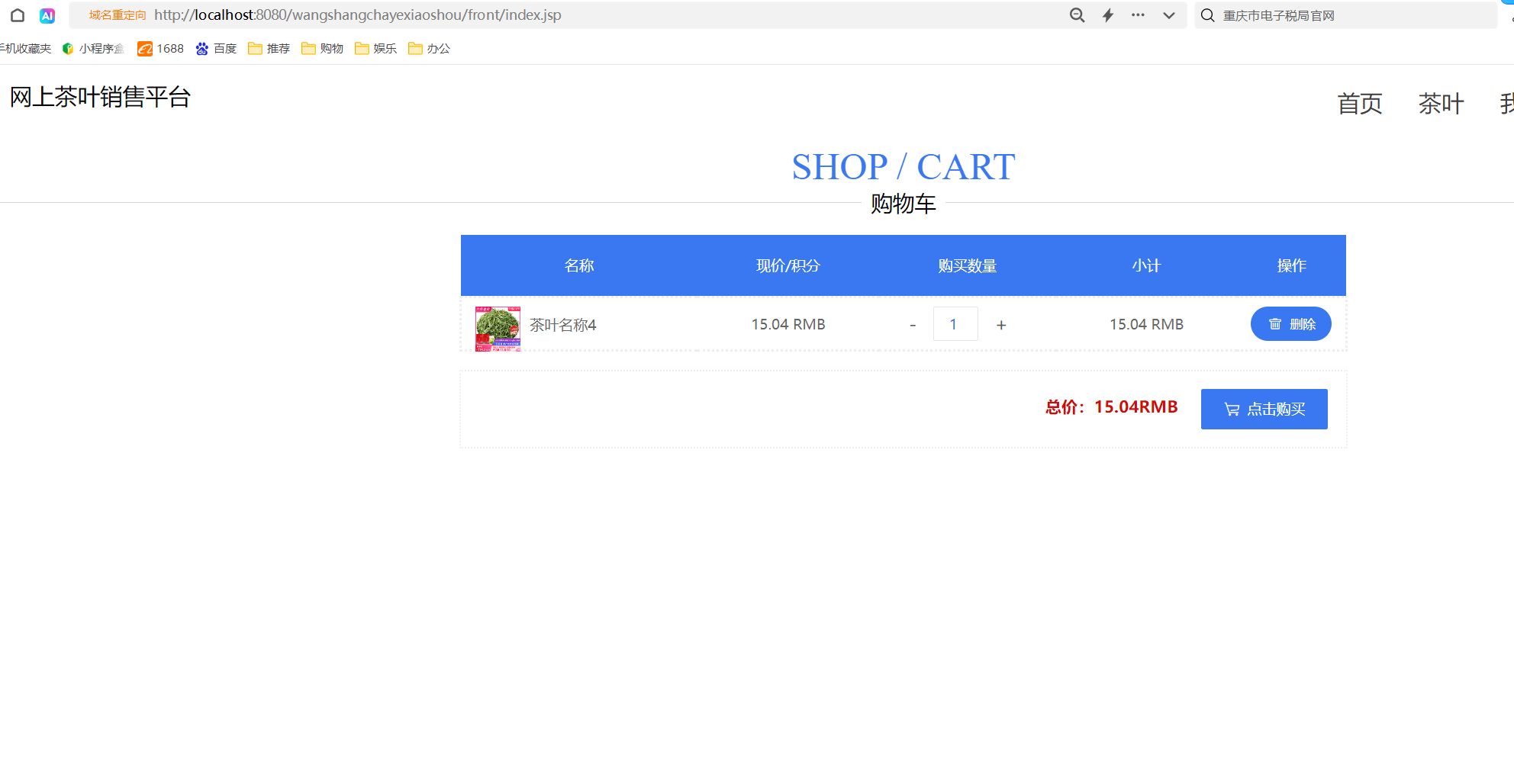Open the 茶叶 navigation menu item
Viewport: 1514px width, 784px height.
(1441, 104)
